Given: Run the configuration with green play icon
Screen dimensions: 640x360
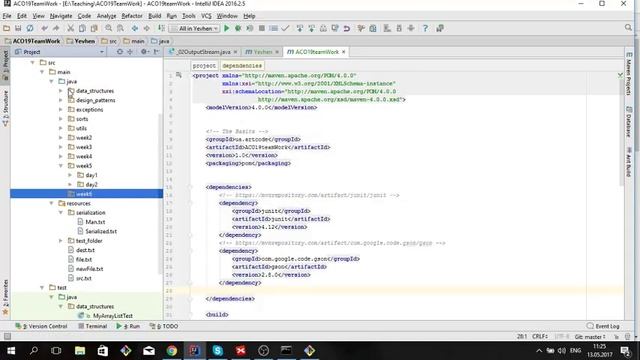Looking at the screenshot, I should (227, 28).
